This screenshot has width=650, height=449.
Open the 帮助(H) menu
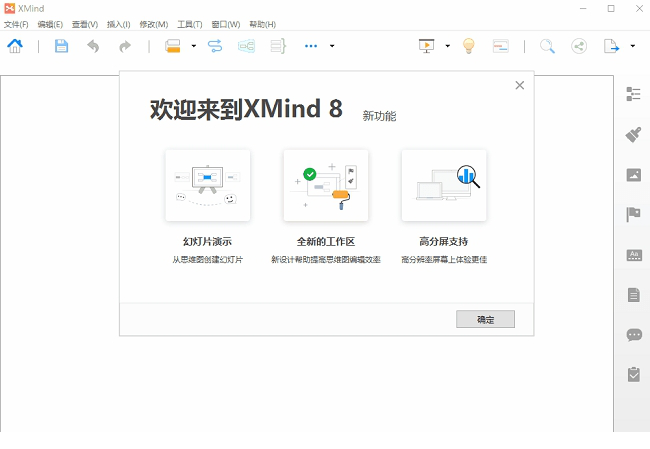(x=262, y=24)
